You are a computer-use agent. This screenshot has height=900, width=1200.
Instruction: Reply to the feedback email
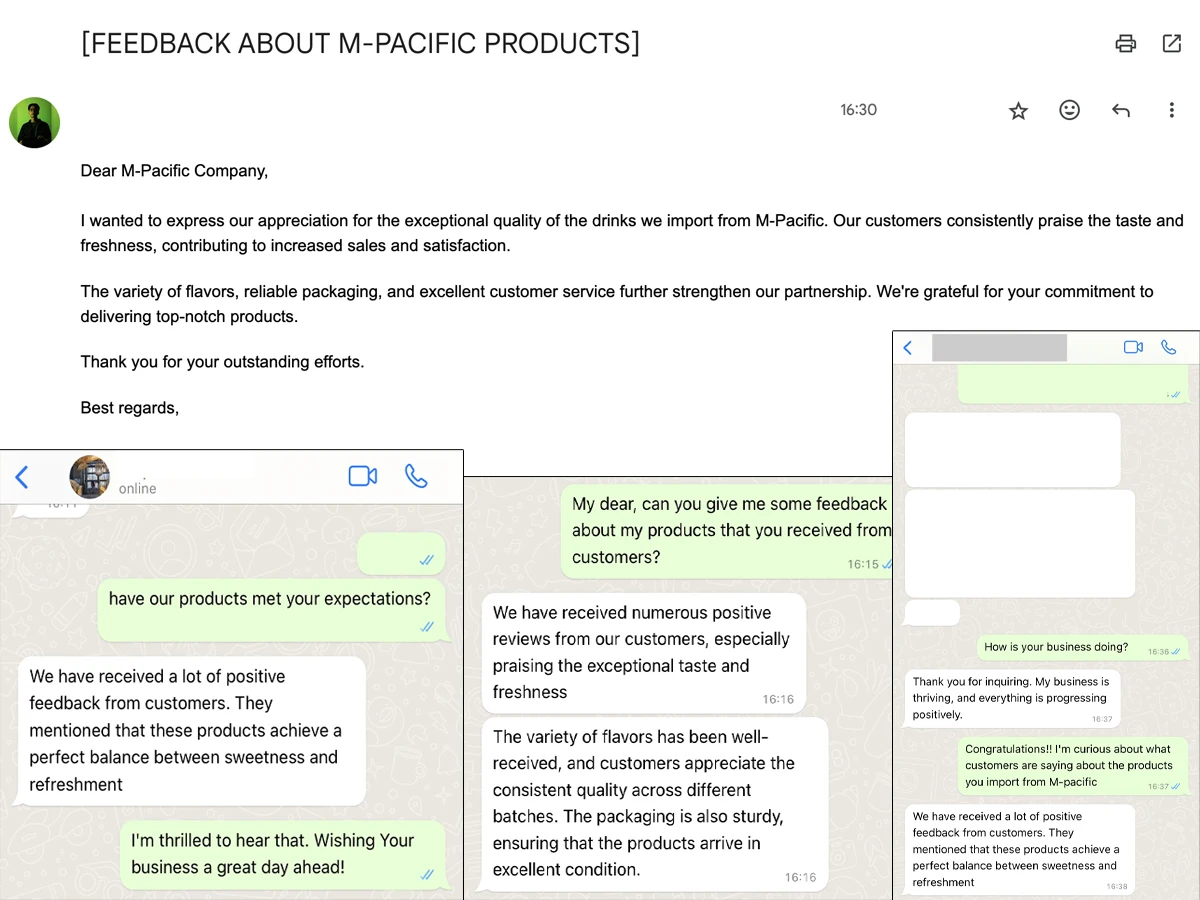click(x=1121, y=110)
